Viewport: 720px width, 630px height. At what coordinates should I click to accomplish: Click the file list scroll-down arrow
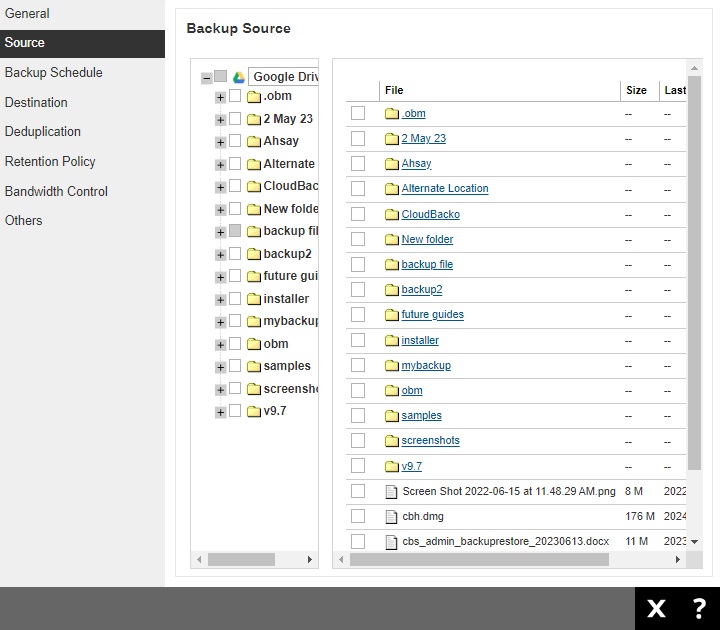[694, 542]
